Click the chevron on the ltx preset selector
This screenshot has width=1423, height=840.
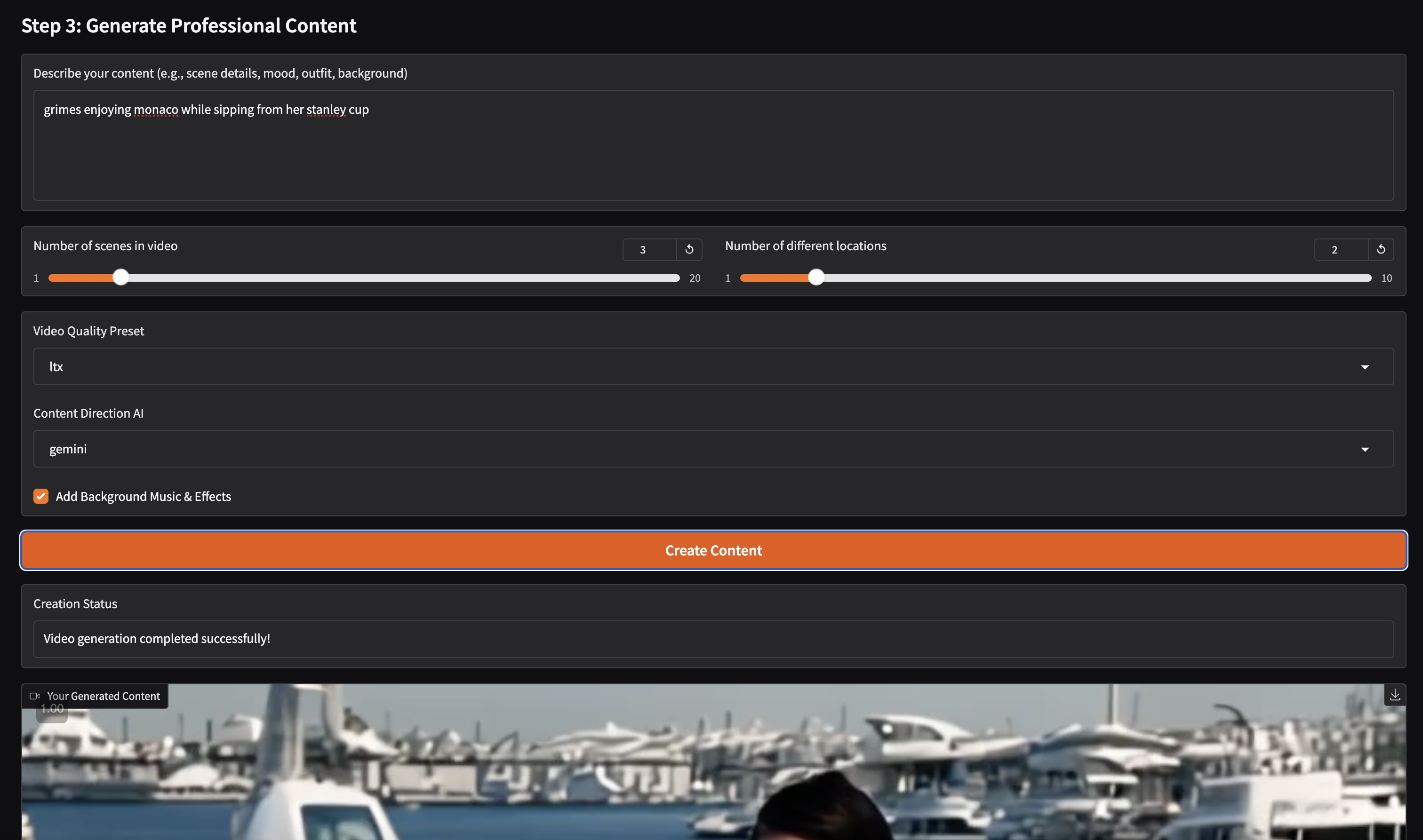(1366, 366)
